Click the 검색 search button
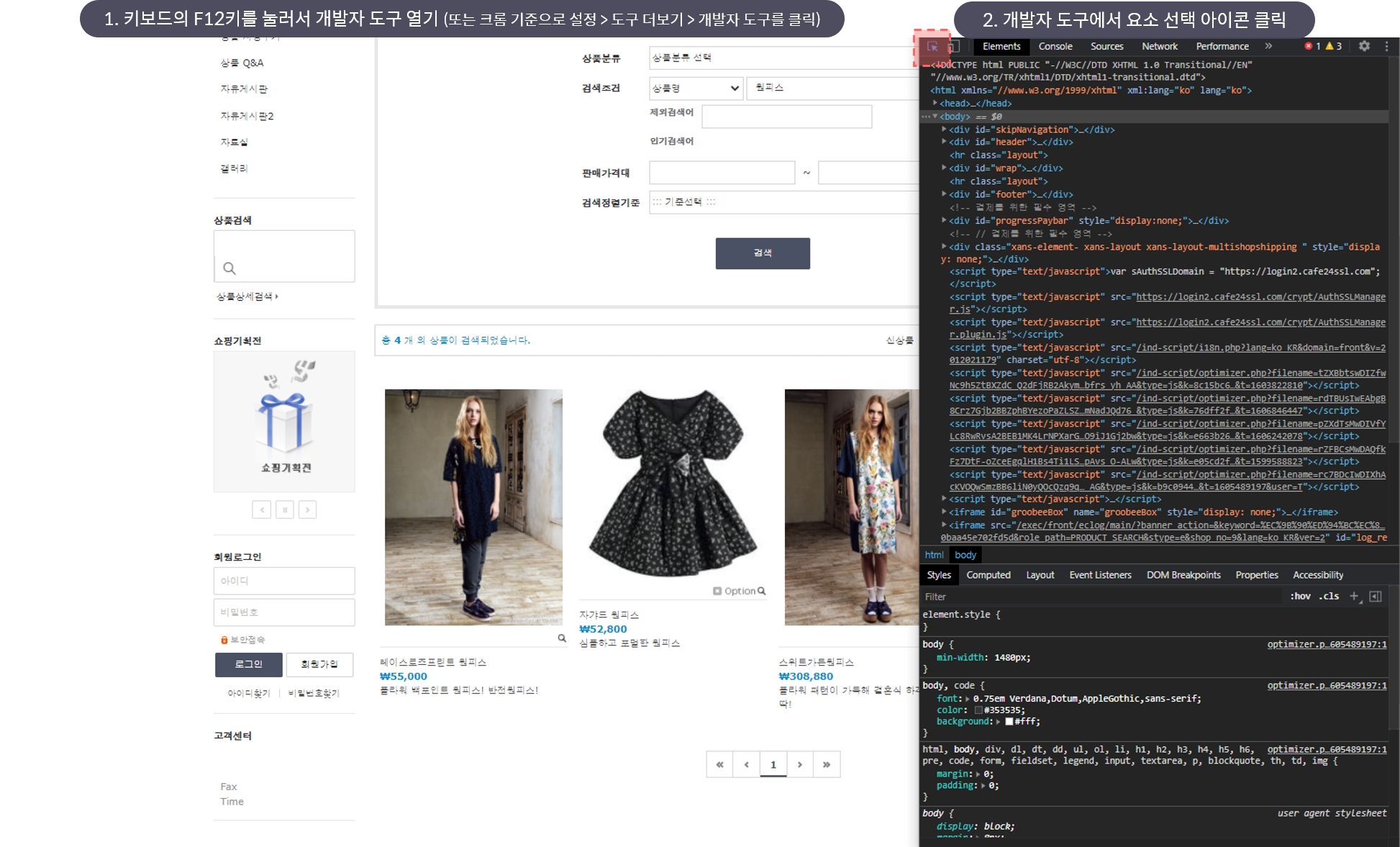Screen dimensions: 1400x847 (x=762, y=253)
